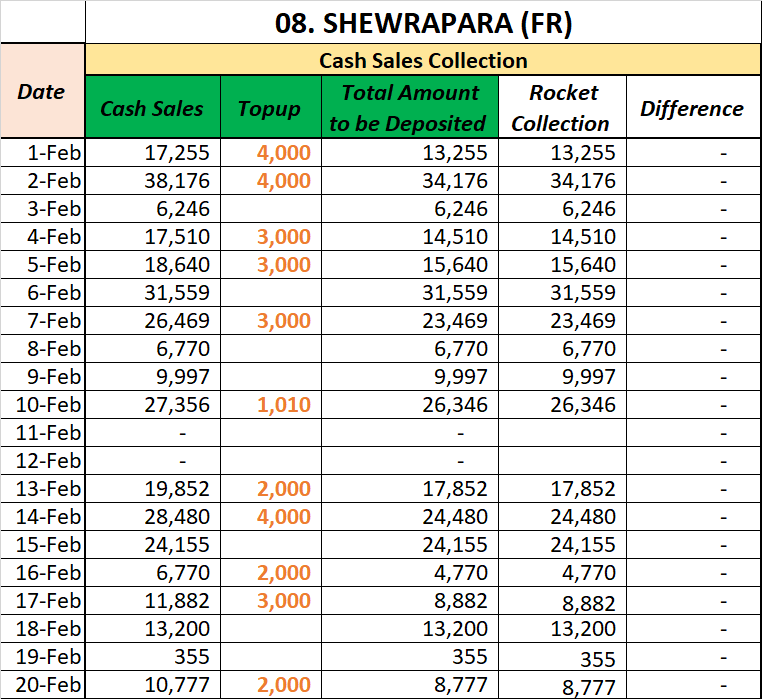Select the 8-Feb date cell
Screen dimensions: 762x699
42,349
